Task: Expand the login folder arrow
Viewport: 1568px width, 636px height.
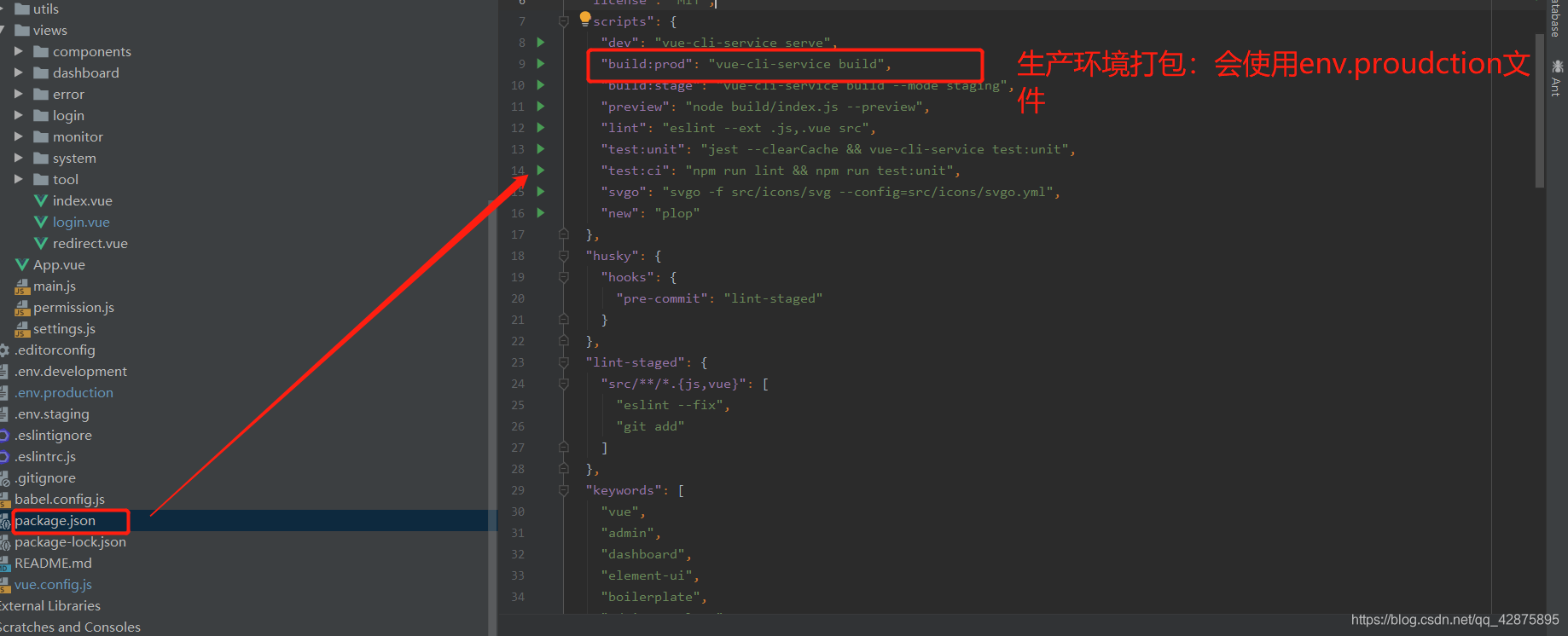Action: point(19,115)
